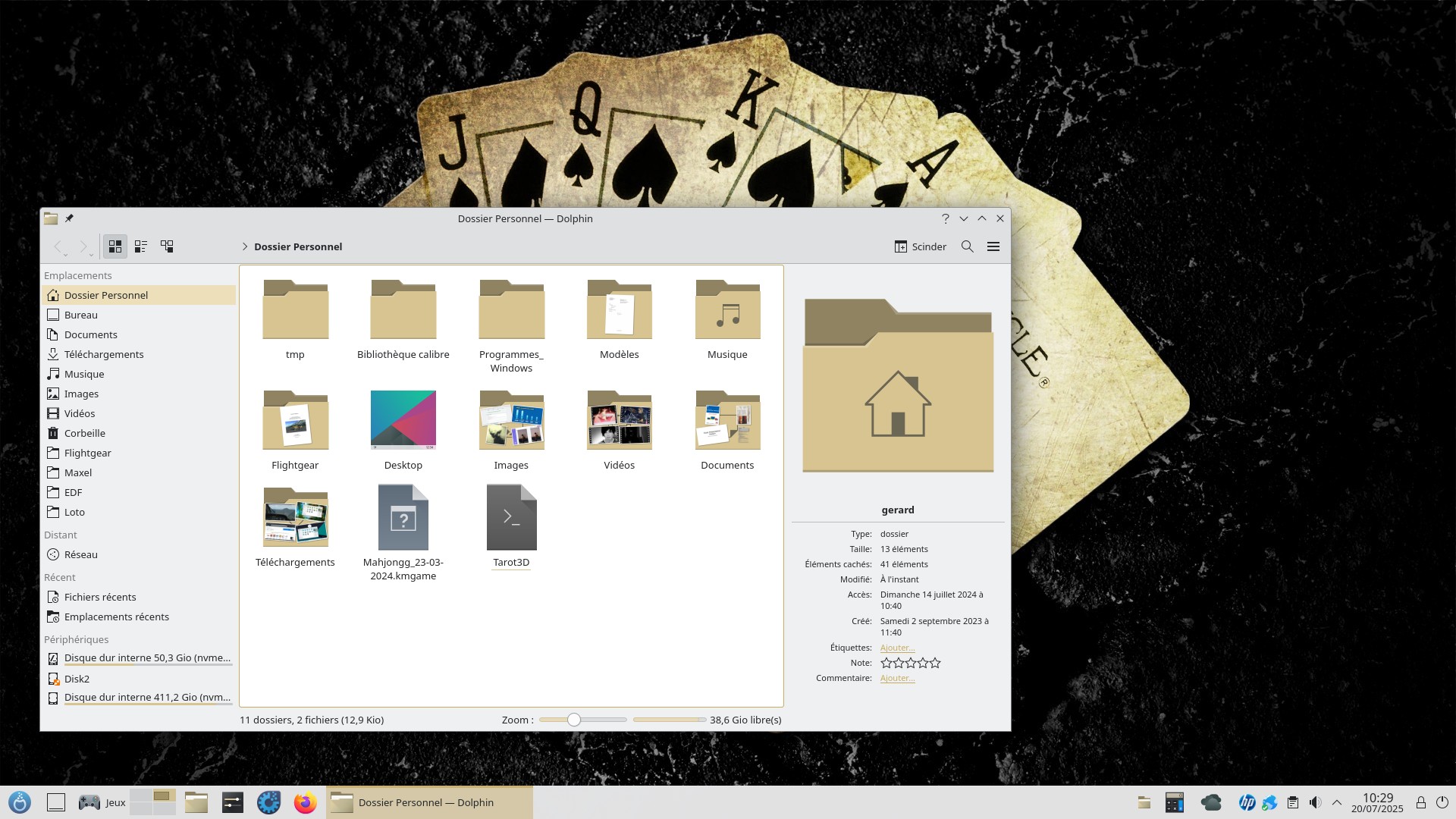Click the large gerard home folder preview
The width and height of the screenshot is (1456, 819).
pyautogui.click(x=898, y=384)
